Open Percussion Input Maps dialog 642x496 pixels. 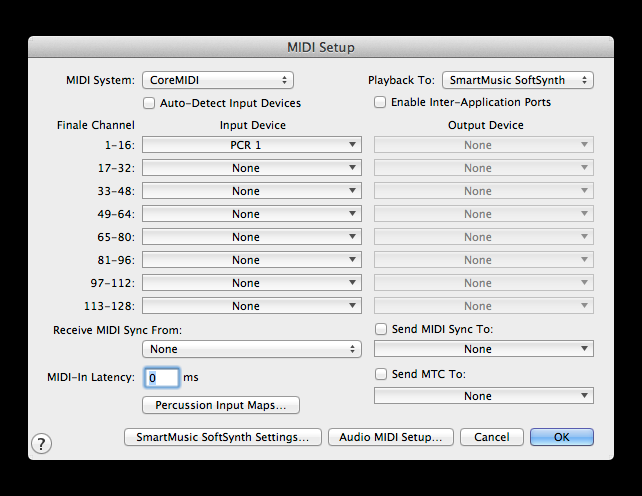click(x=221, y=405)
